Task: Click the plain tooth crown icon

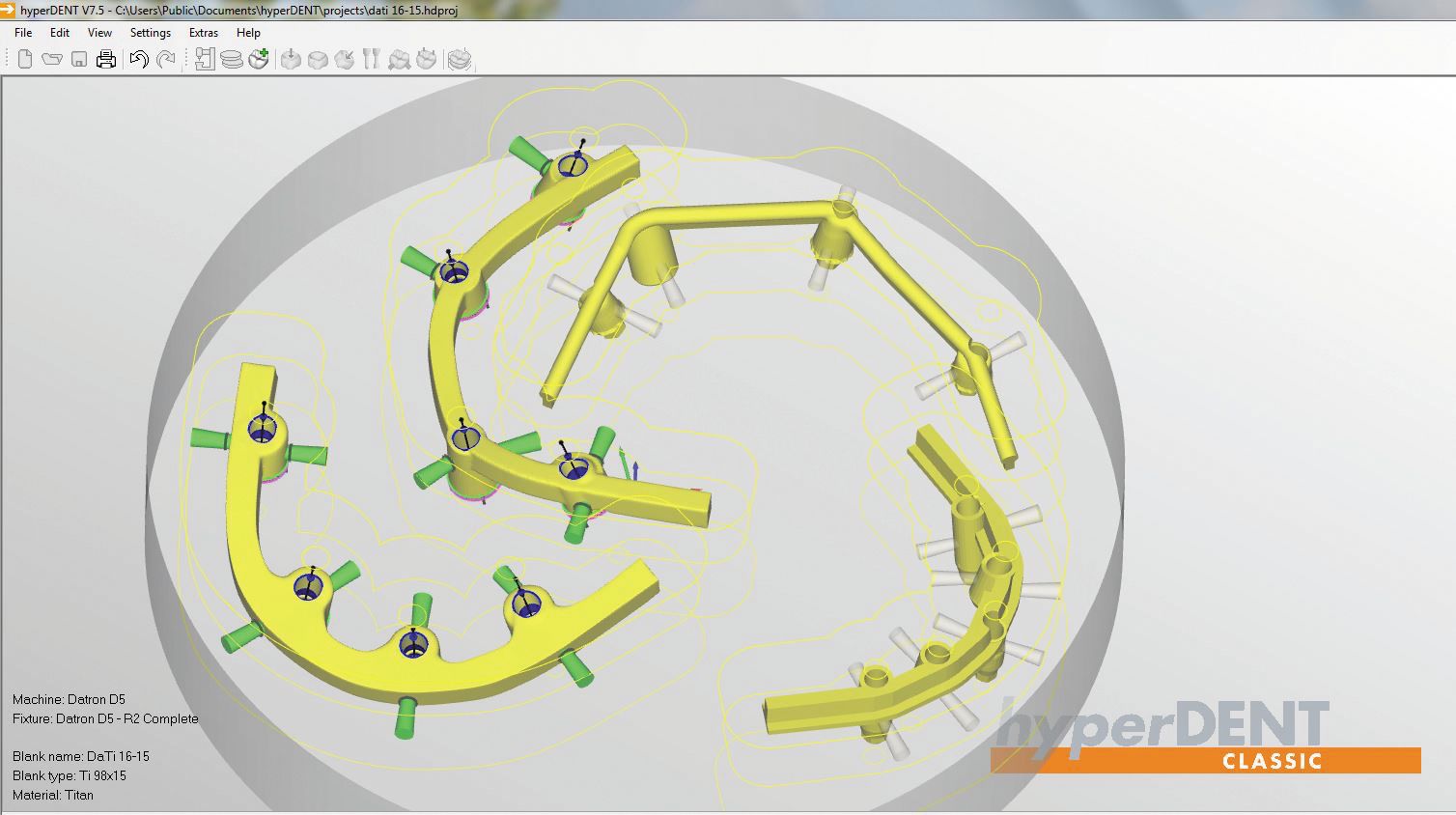Action: point(318,59)
